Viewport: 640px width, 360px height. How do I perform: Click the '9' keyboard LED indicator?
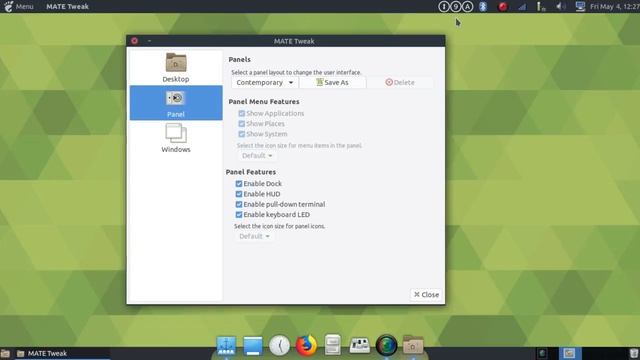click(x=456, y=7)
